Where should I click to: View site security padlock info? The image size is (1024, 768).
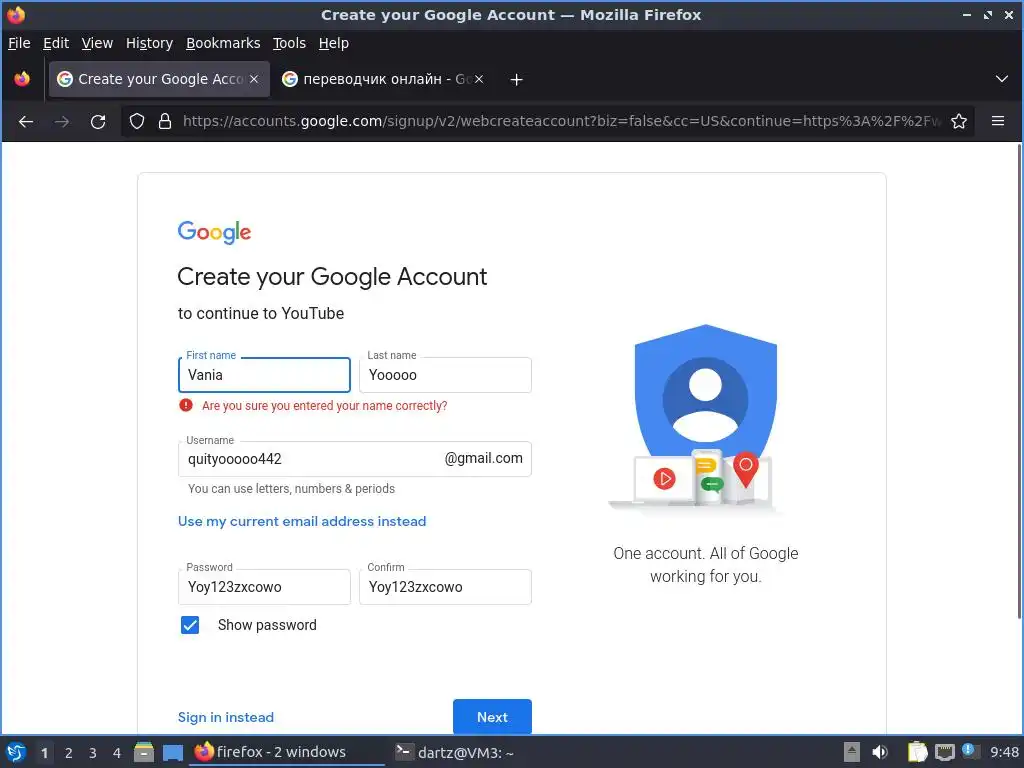[165, 121]
